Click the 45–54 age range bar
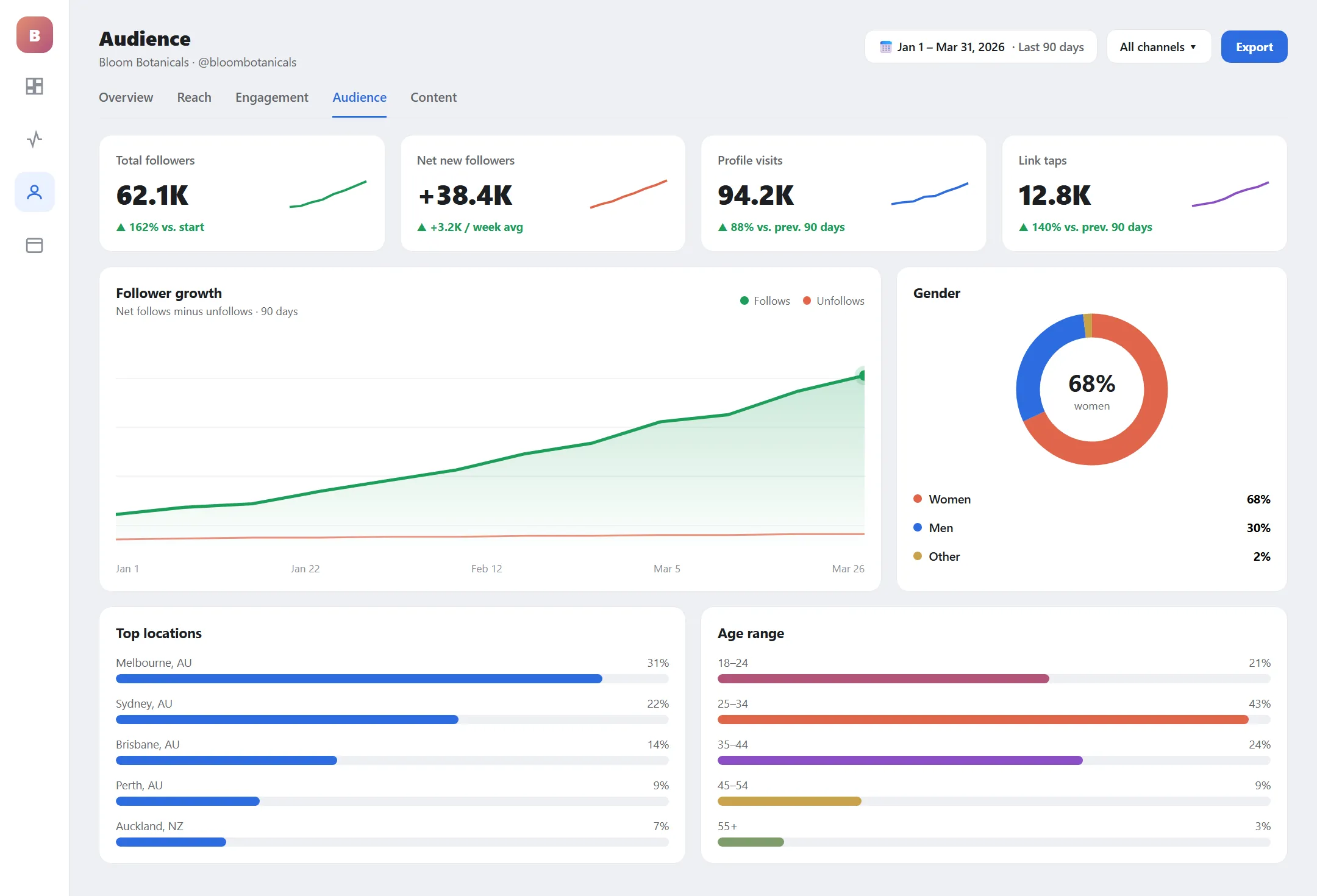1317x896 pixels. [x=994, y=802]
